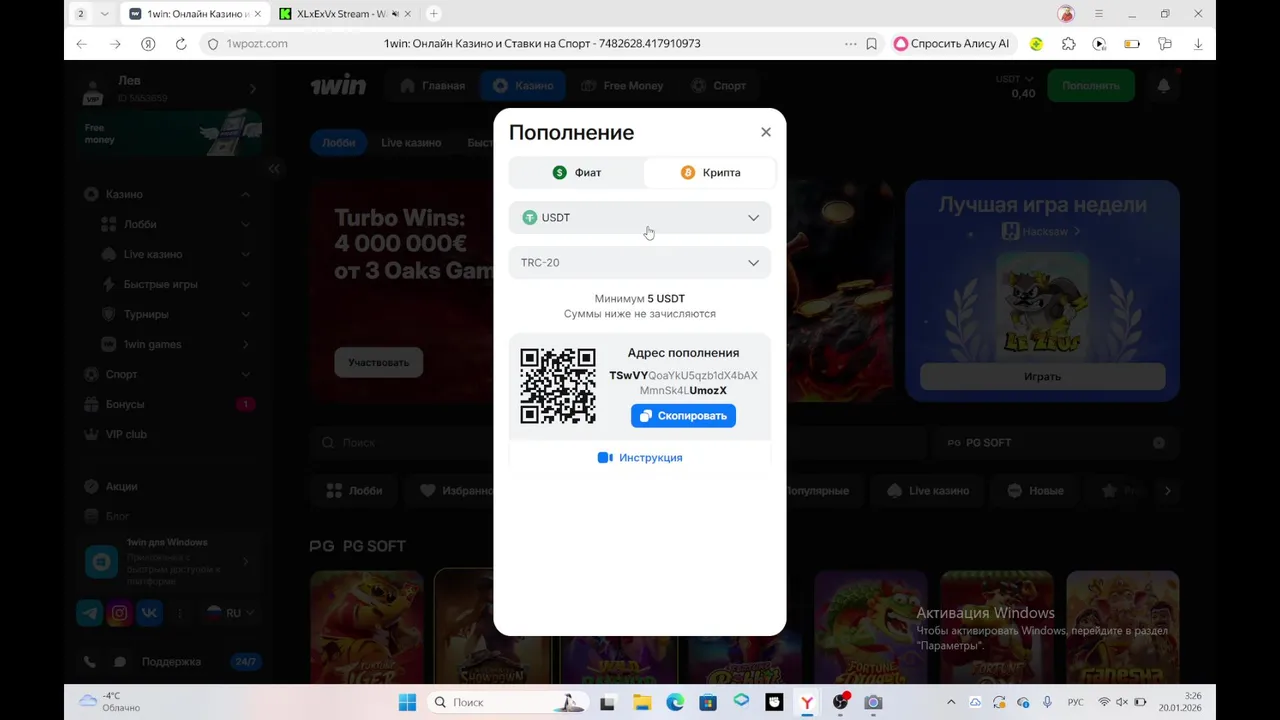Open the browser downloads arrow icon
This screenshot has width=1280, height=720.
pos(1198,44)
